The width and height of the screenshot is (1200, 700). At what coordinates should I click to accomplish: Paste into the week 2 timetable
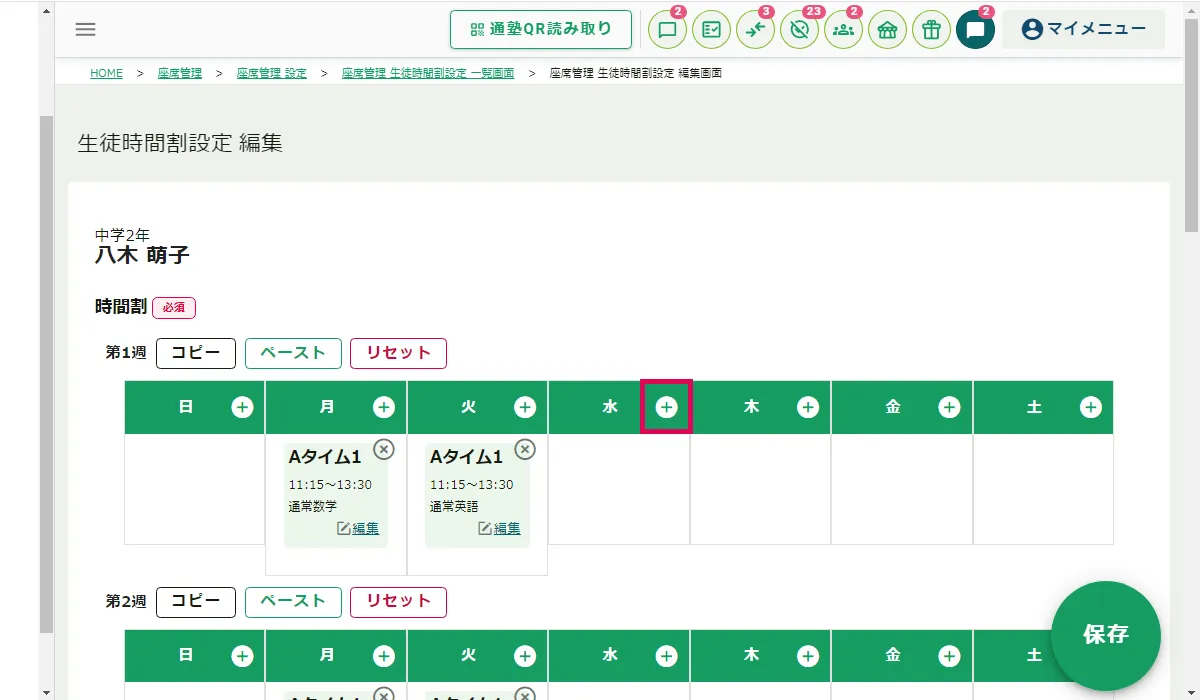coord(293,602)
